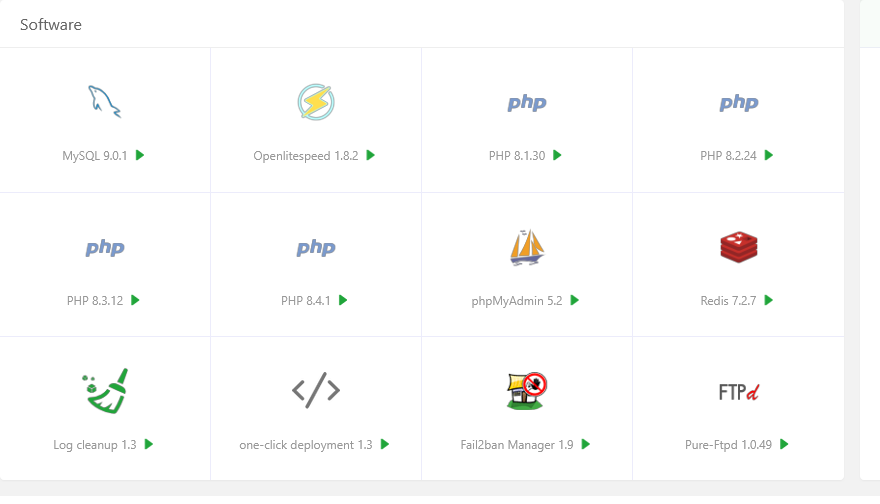Viewport: 880px width, 504px height.
Task: Click the green arrow beside PHP 8.2.24
Action: click(769, 155)
